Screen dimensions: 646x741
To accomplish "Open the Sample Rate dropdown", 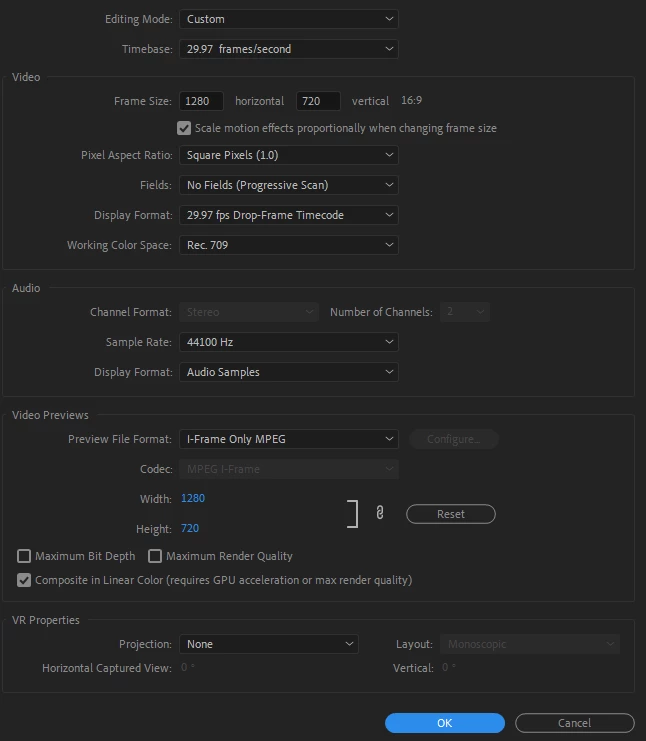I will (x=289, y=342).
